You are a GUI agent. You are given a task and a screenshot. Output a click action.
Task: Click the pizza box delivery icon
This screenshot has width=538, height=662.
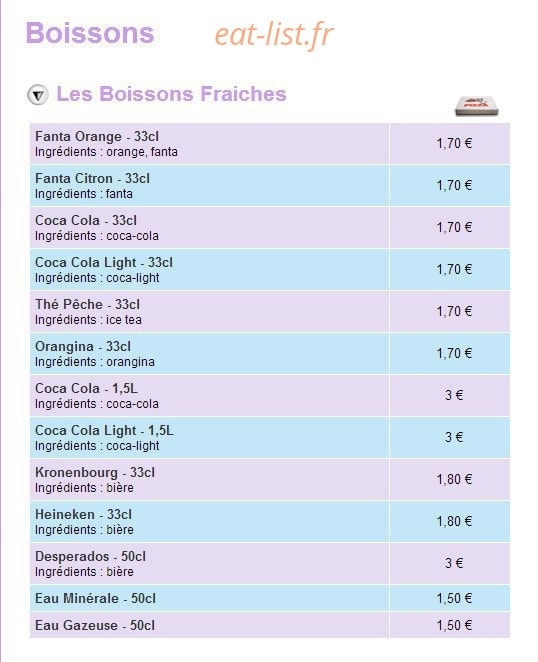[476, 106]
